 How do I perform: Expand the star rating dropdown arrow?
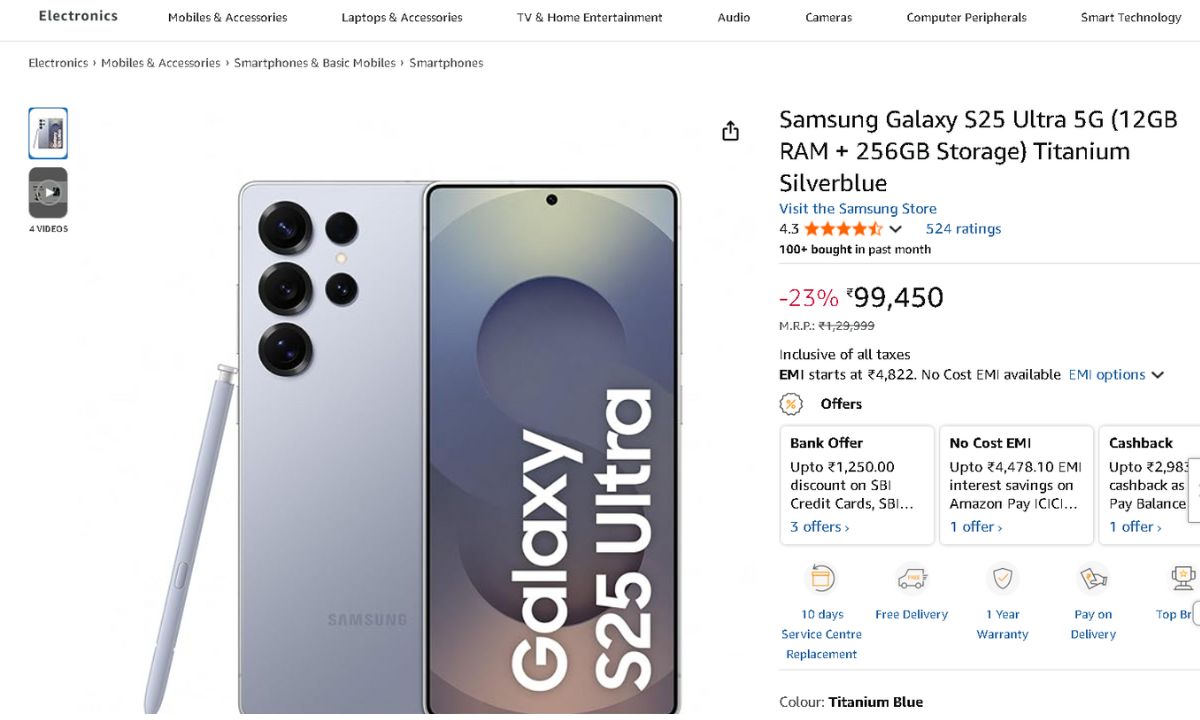point(895,229)
